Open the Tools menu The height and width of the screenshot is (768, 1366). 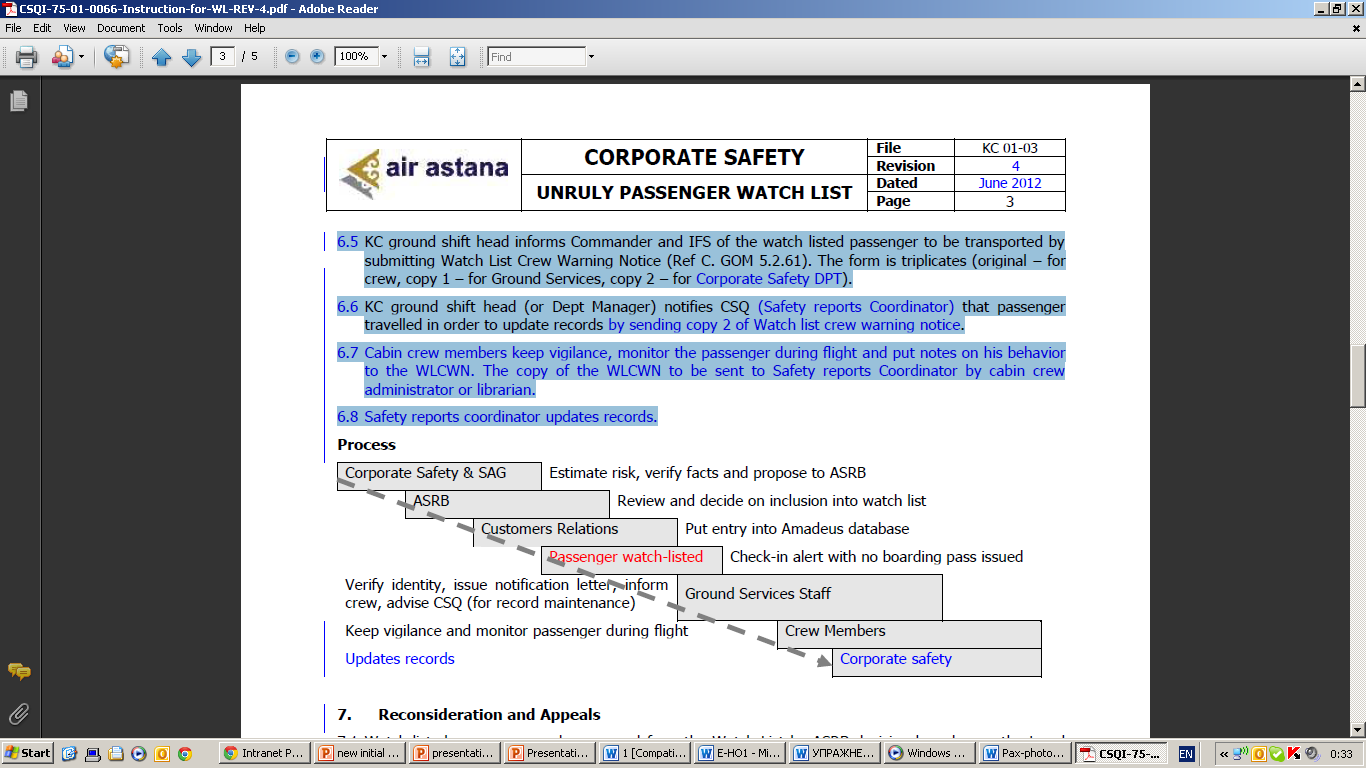click(170, 28)
